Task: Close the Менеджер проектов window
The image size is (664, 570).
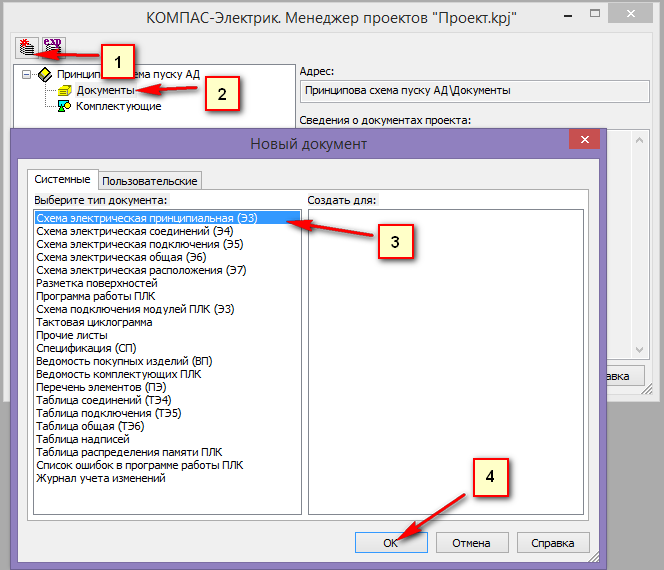Action: [631, 14]
